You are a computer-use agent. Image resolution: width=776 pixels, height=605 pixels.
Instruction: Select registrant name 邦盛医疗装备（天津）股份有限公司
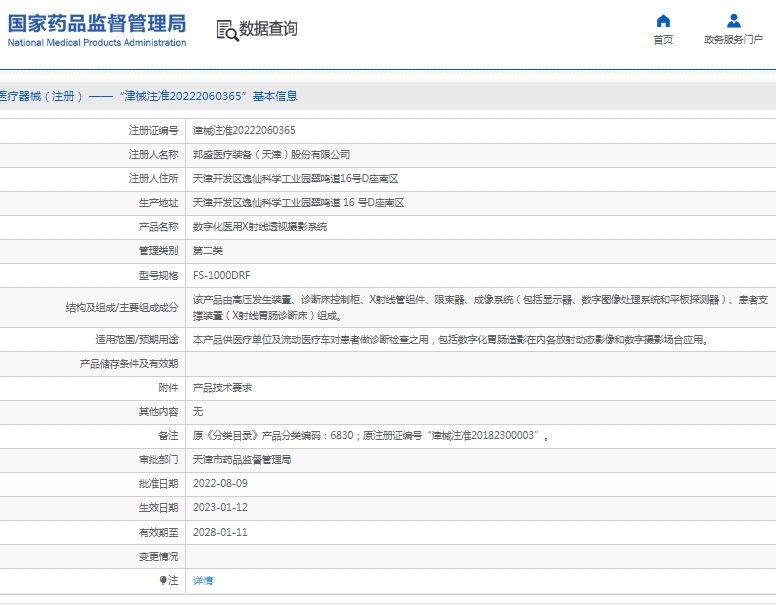[271, 154]
